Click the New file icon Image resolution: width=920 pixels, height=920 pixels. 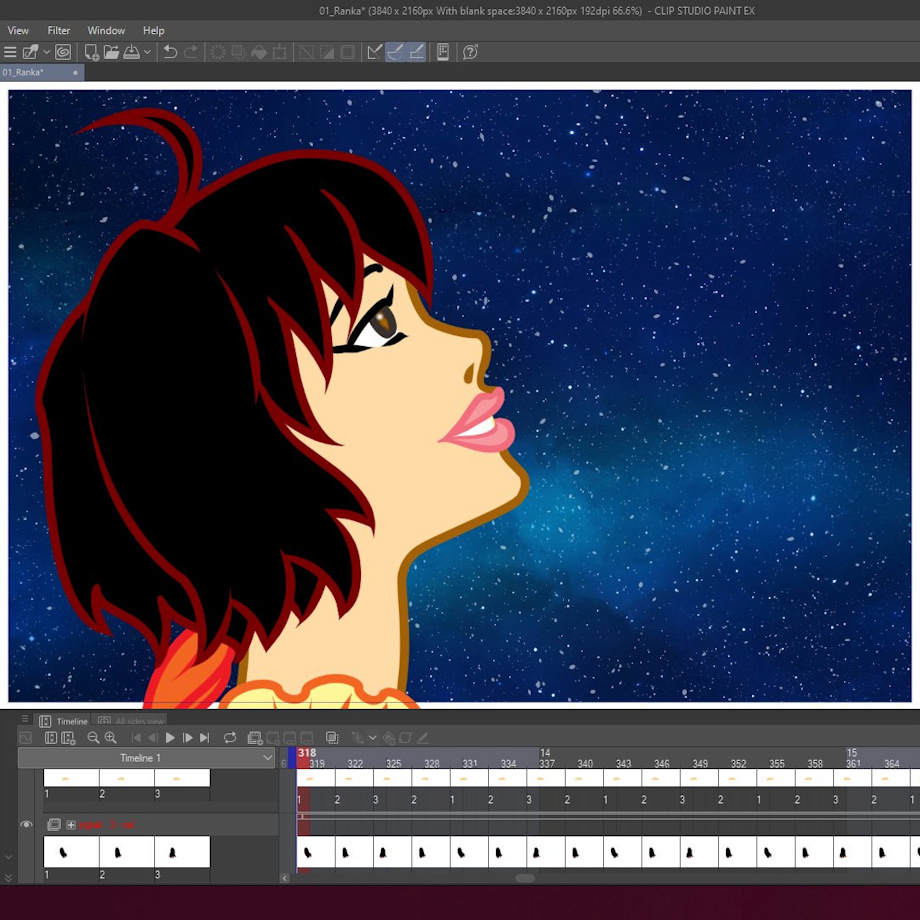pos(91,52)
